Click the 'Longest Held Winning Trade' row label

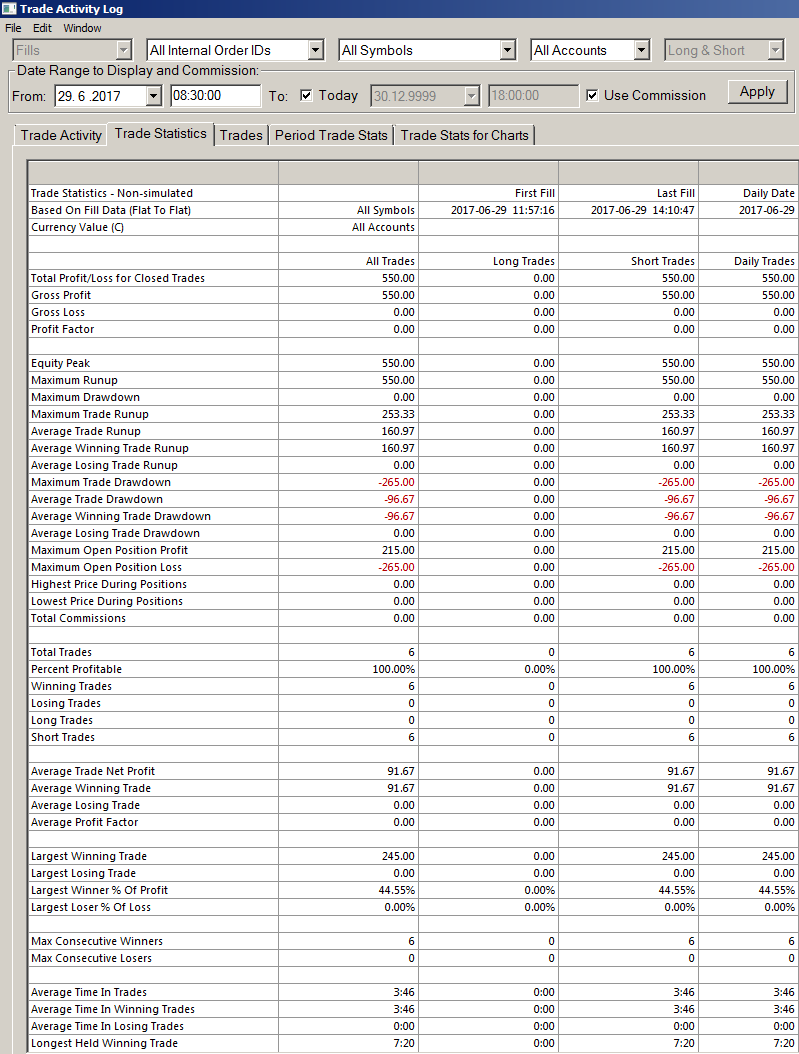104,1043
